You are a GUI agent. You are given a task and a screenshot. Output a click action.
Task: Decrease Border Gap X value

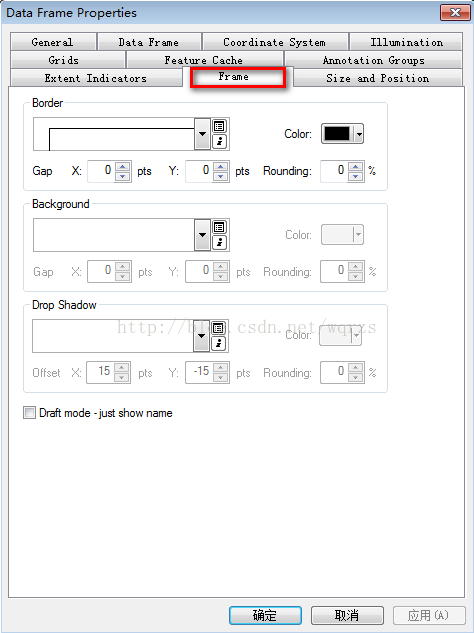pos(123,176)
